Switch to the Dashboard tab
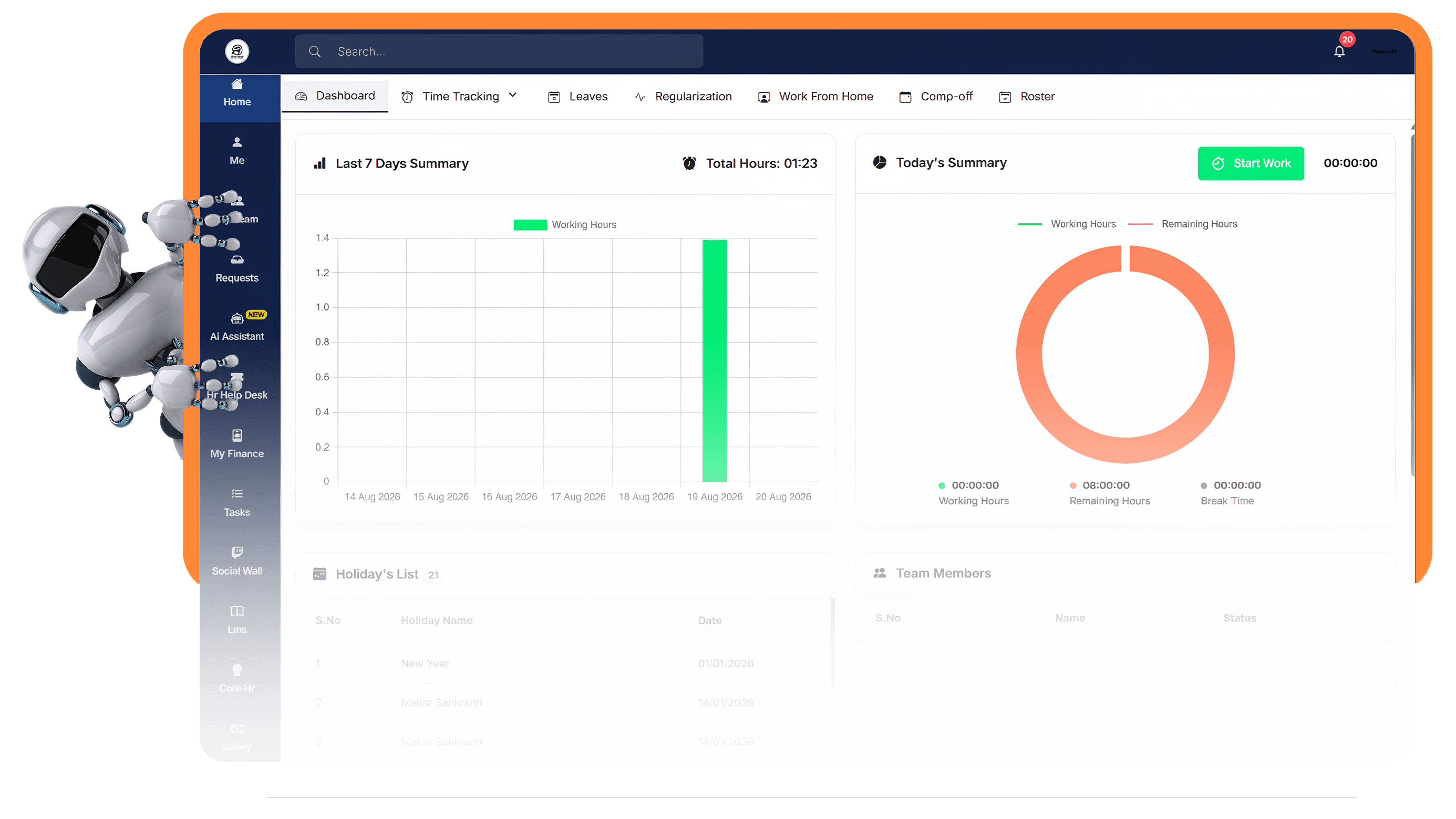This screenshot has width=1456, height=819. [x=335, y=96]
